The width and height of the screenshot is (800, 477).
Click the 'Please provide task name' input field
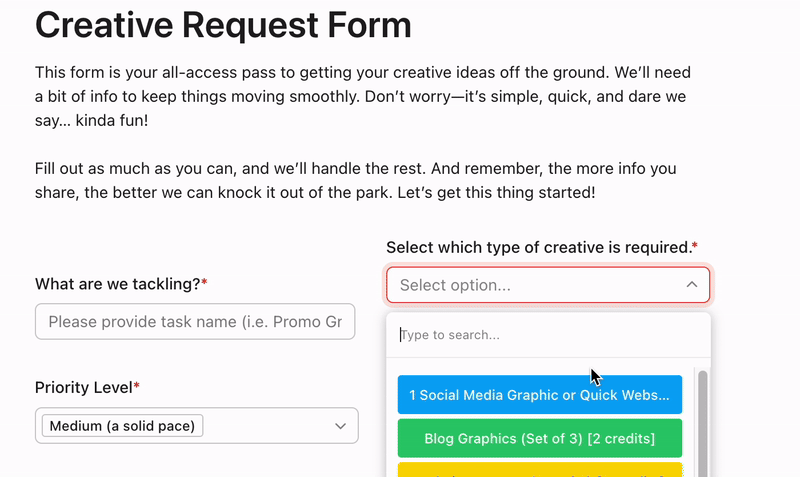coord(195,321)
